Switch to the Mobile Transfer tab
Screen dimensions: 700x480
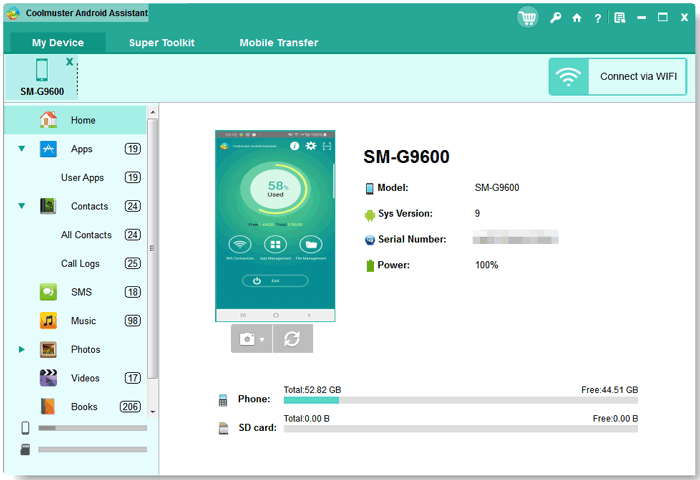(278, 43)
